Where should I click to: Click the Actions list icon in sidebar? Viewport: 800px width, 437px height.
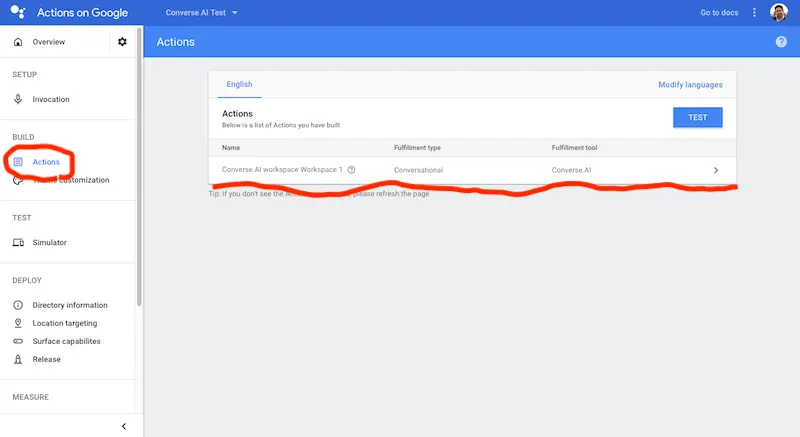(18, 162)
